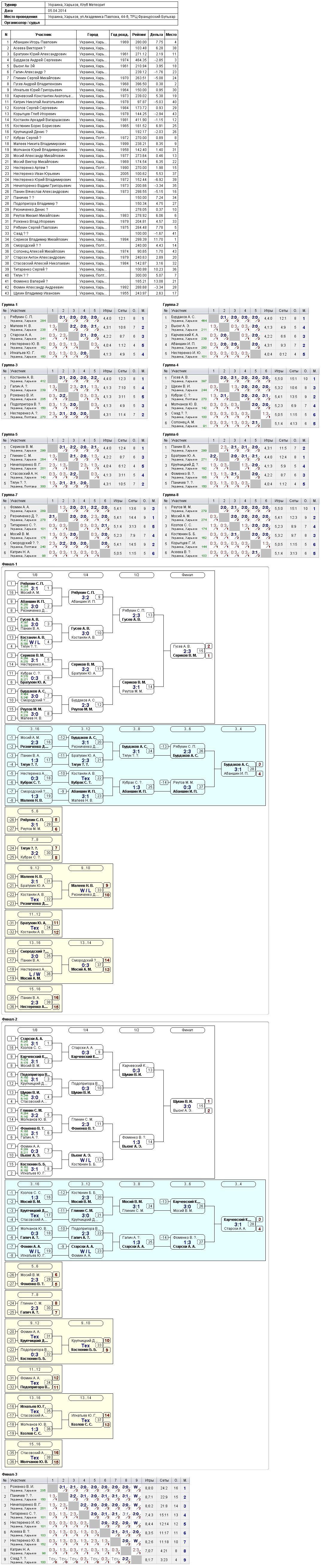Click the 'Финал-1' bracket heading
Viewport: 322px width, 1568px height.
10,564
